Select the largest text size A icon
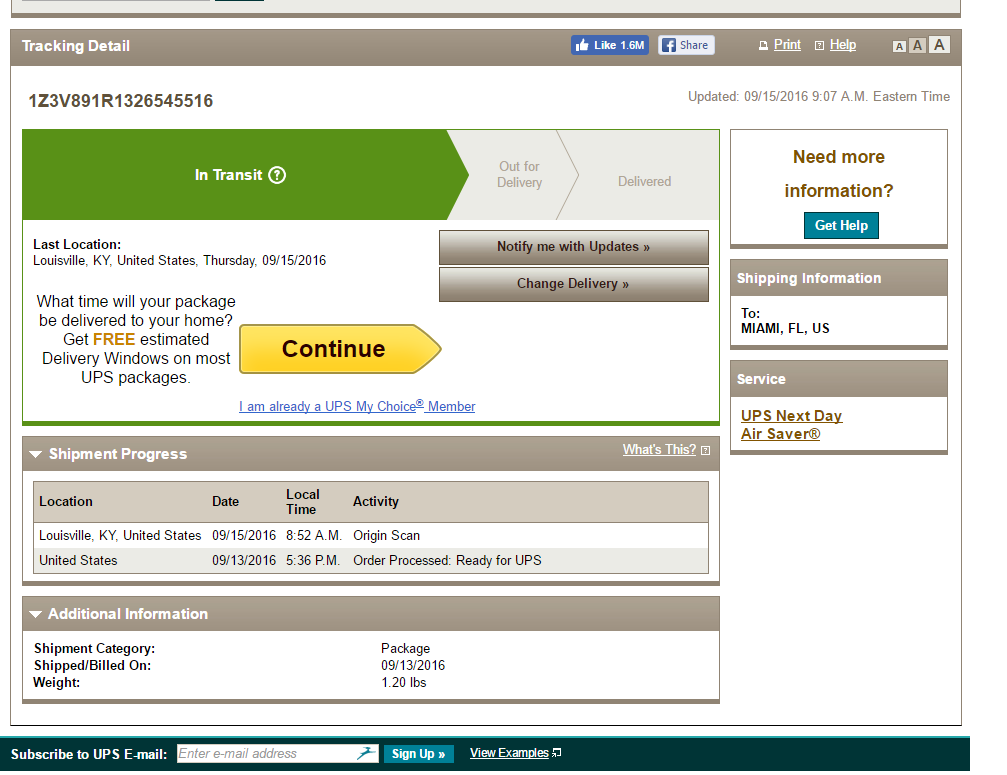This screenshot has width=1007, height=775. point(939,45)
